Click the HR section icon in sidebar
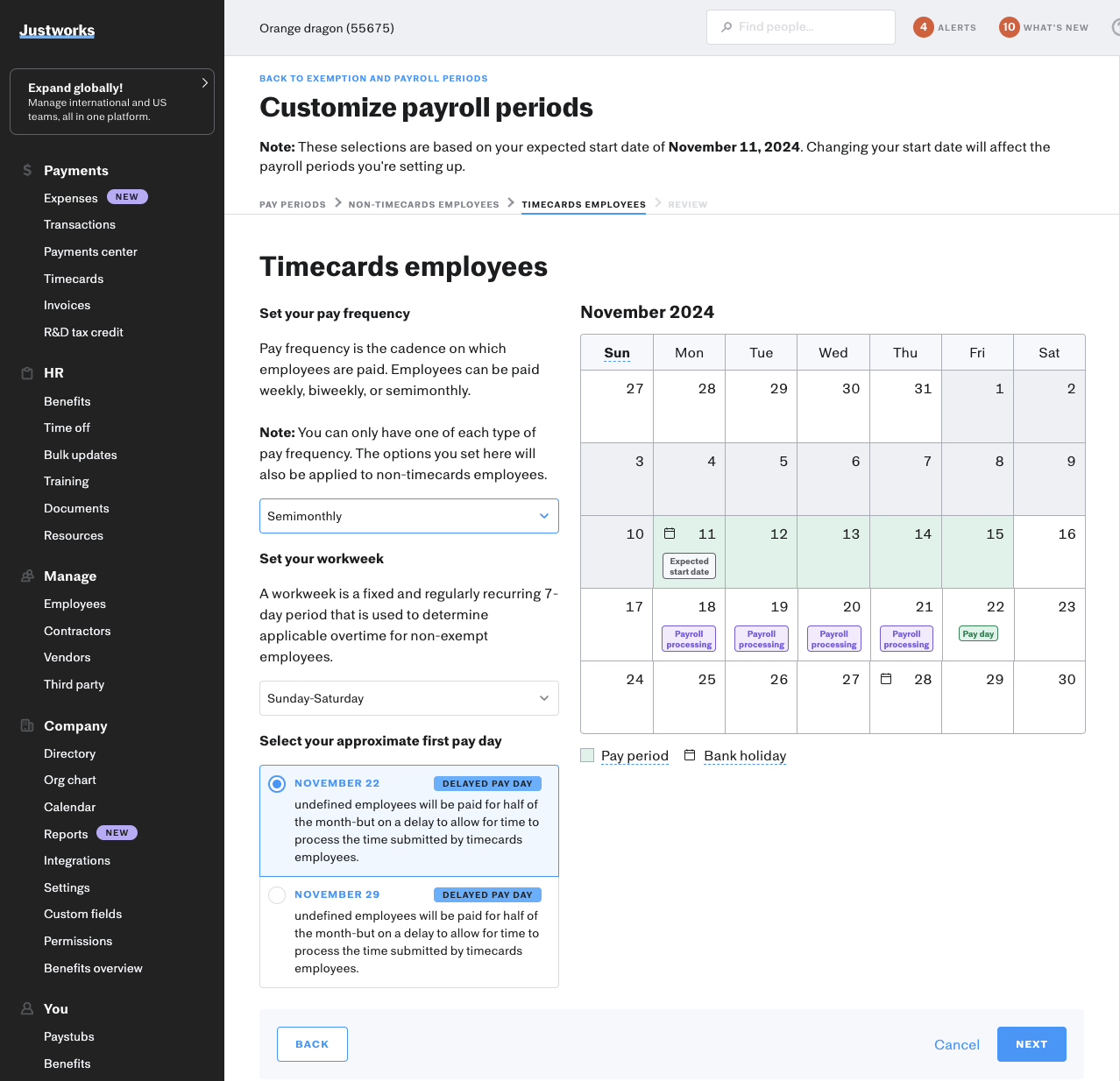The width and height of the screenshot is (1120, 1081). tap(26, 372)
